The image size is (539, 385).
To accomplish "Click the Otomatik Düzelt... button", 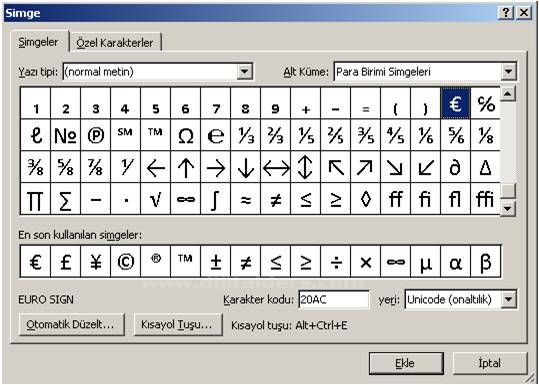I will [x=72, y=324].
